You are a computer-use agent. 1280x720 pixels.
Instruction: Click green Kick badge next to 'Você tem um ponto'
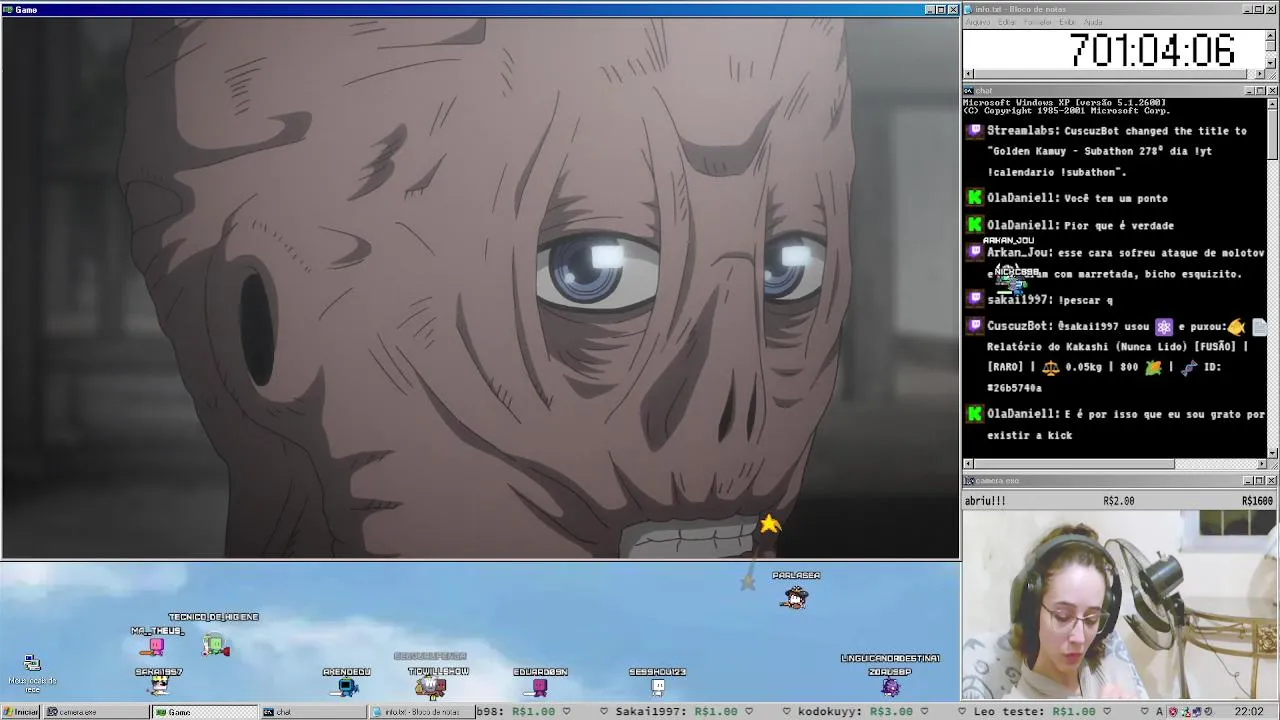click(x=976, y=198)
